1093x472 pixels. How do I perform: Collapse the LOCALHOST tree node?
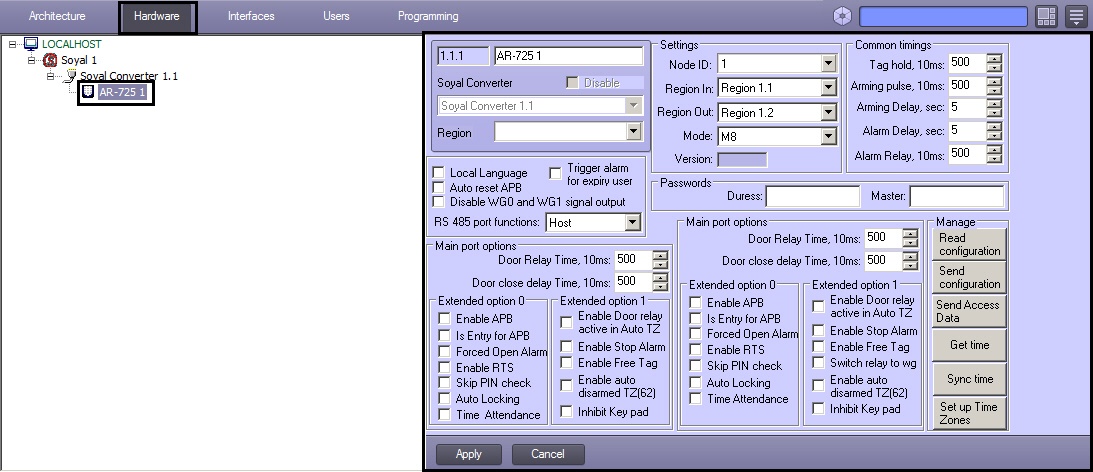point(13,44)
